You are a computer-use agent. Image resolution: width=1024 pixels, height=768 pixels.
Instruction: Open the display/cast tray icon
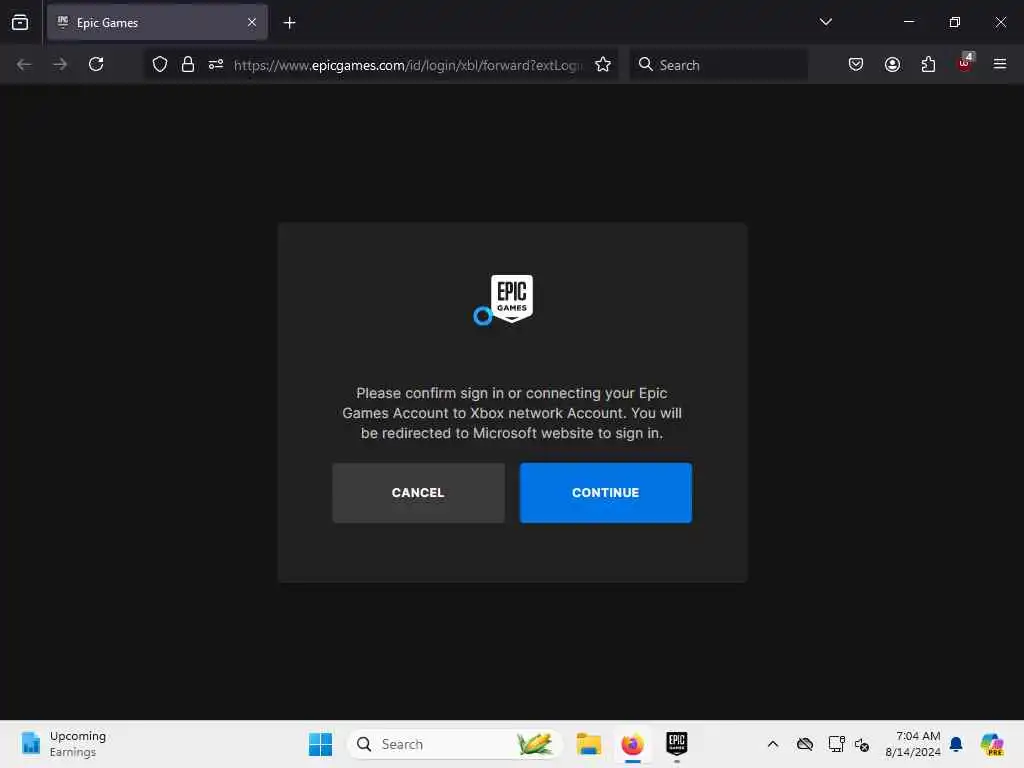836,744
